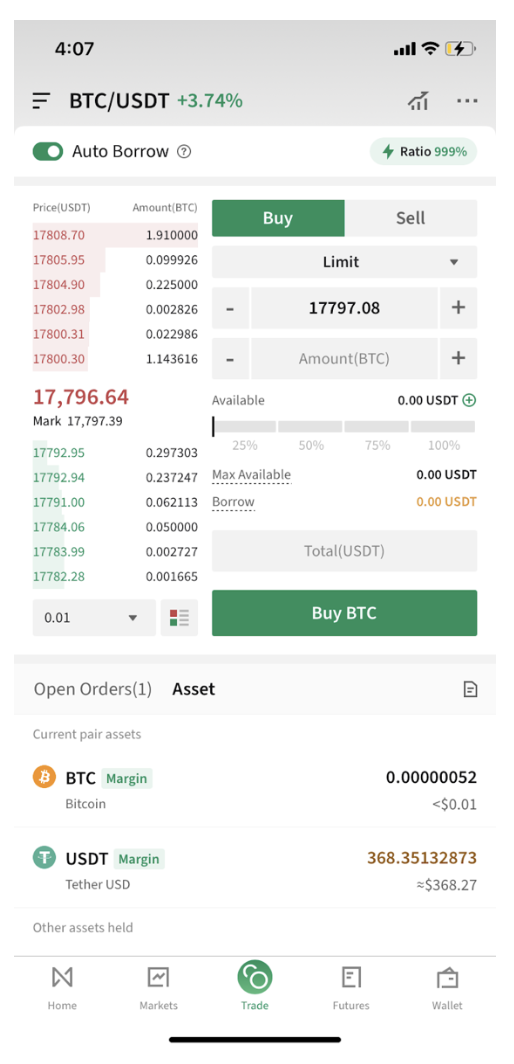Tap the Amount(BTC) input field
The height and width of the screenshot is (1064, 514).
point(344,358)
